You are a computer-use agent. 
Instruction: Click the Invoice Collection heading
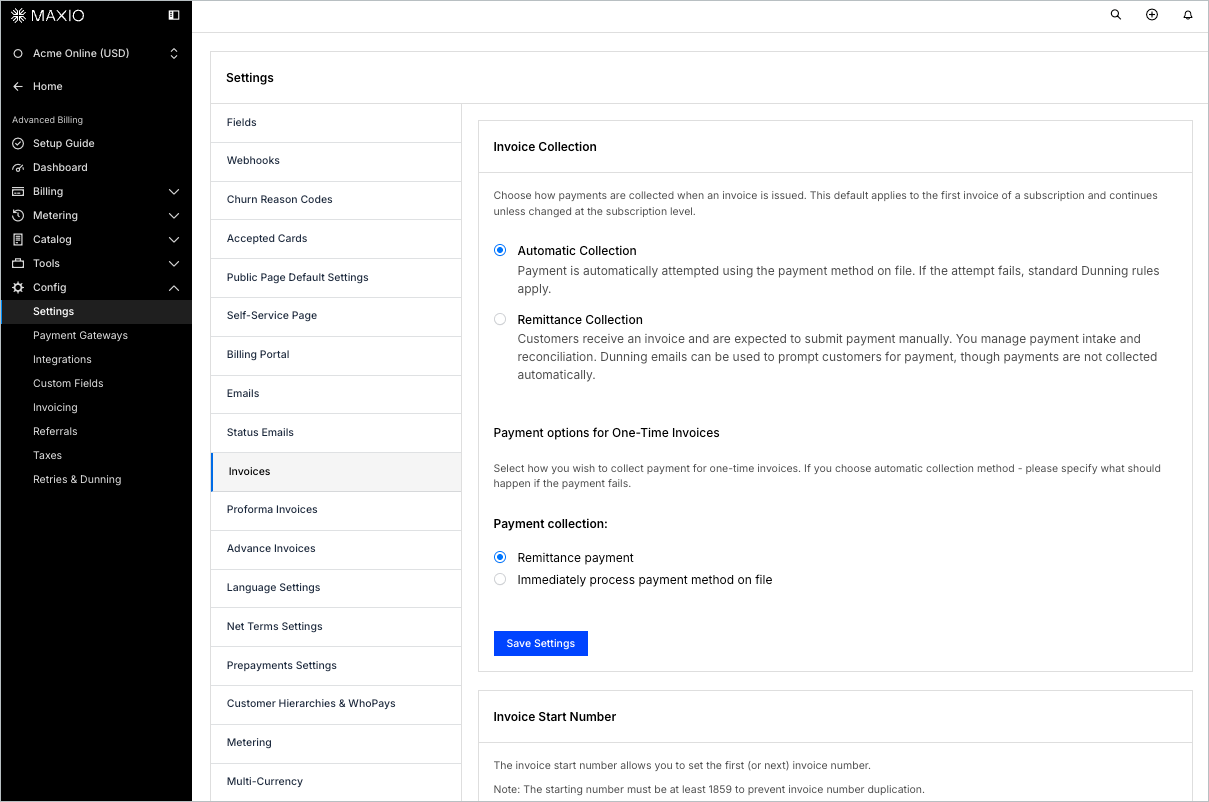pos(545,147)
